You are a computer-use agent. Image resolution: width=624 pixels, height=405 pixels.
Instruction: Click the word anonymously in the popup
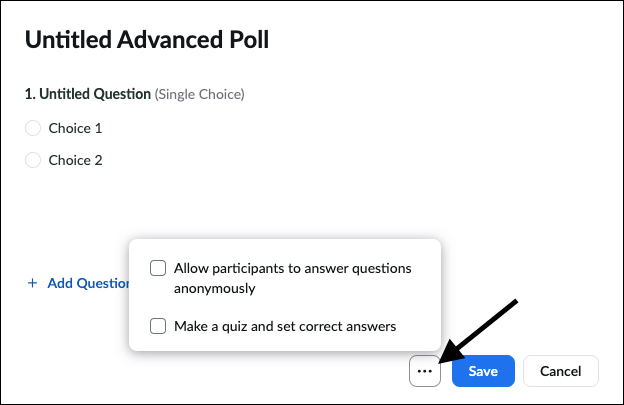click(214, 289)
